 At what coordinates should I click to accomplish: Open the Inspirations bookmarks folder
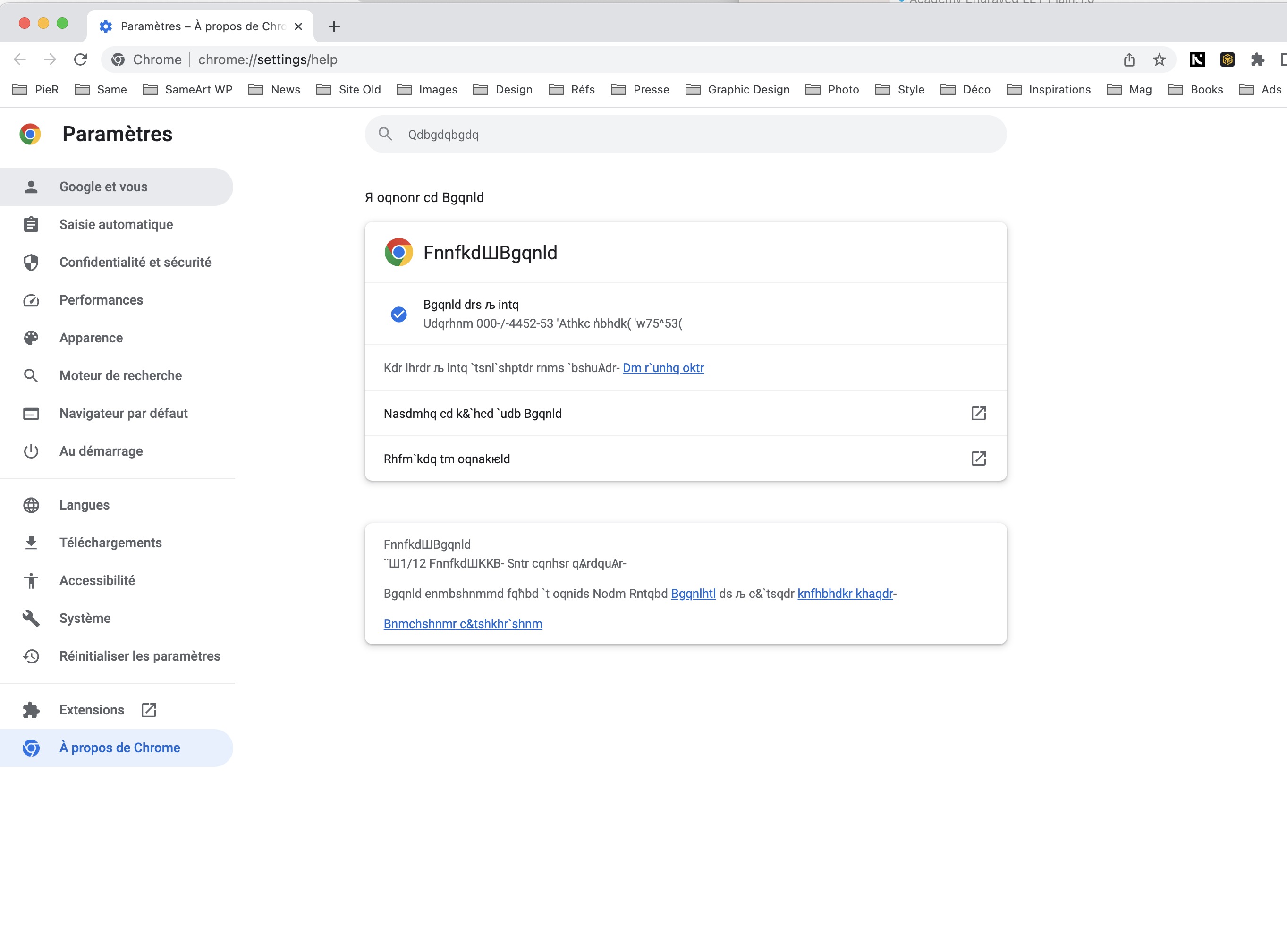(1049, 89)
